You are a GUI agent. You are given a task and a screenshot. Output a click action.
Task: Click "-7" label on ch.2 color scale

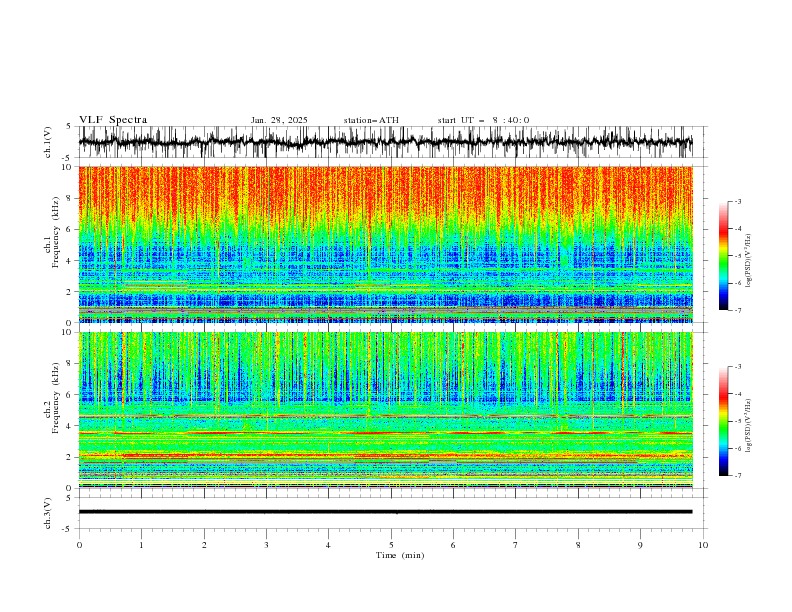coord(738,476)
